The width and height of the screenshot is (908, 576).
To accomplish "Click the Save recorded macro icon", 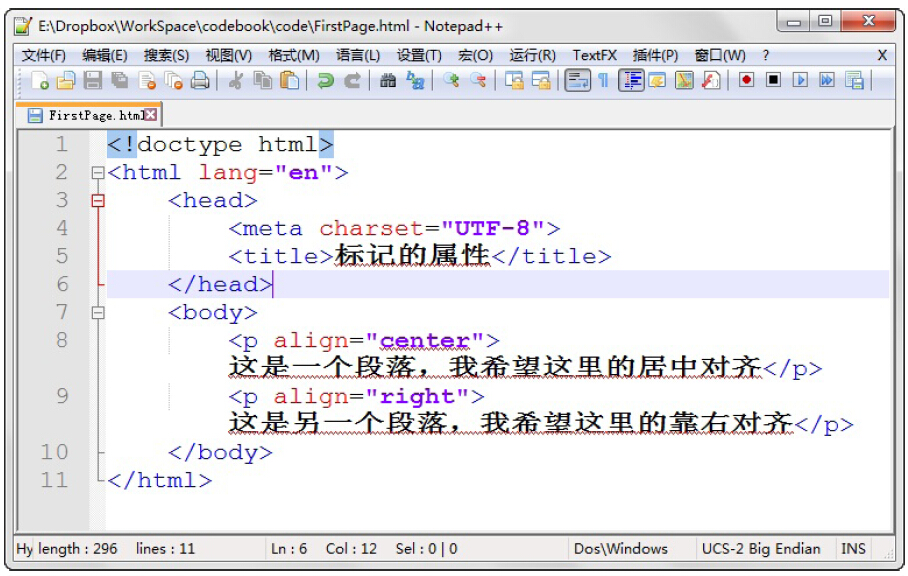I will click(x=854, y=80).
